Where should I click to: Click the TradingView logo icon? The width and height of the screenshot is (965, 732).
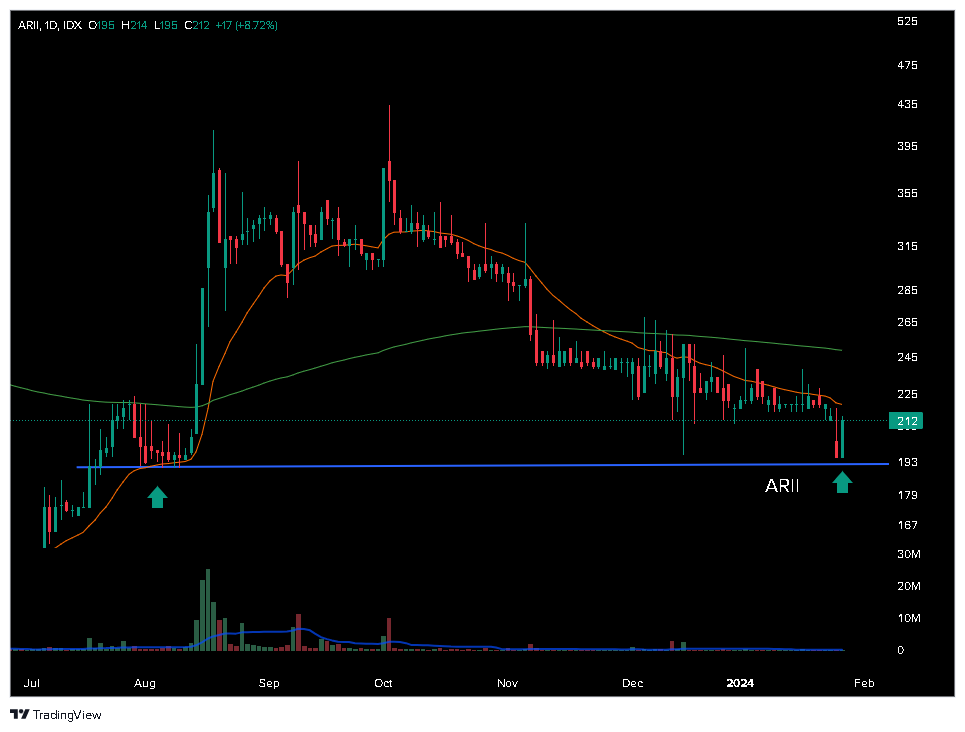20,714
